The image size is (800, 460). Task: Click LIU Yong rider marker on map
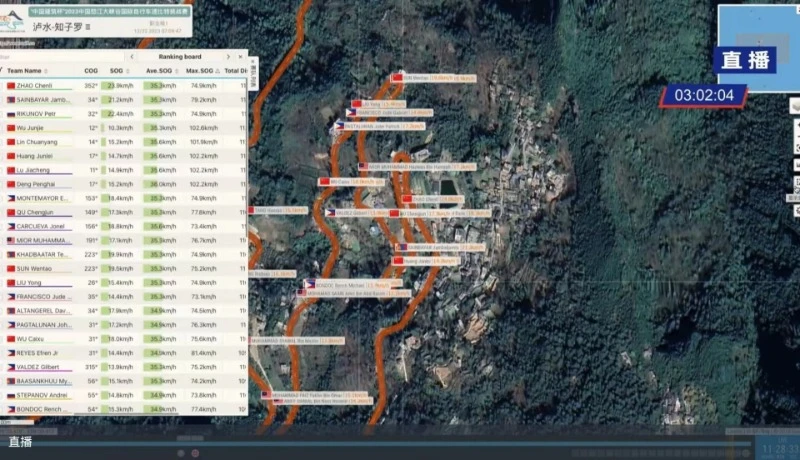(379, 104)
